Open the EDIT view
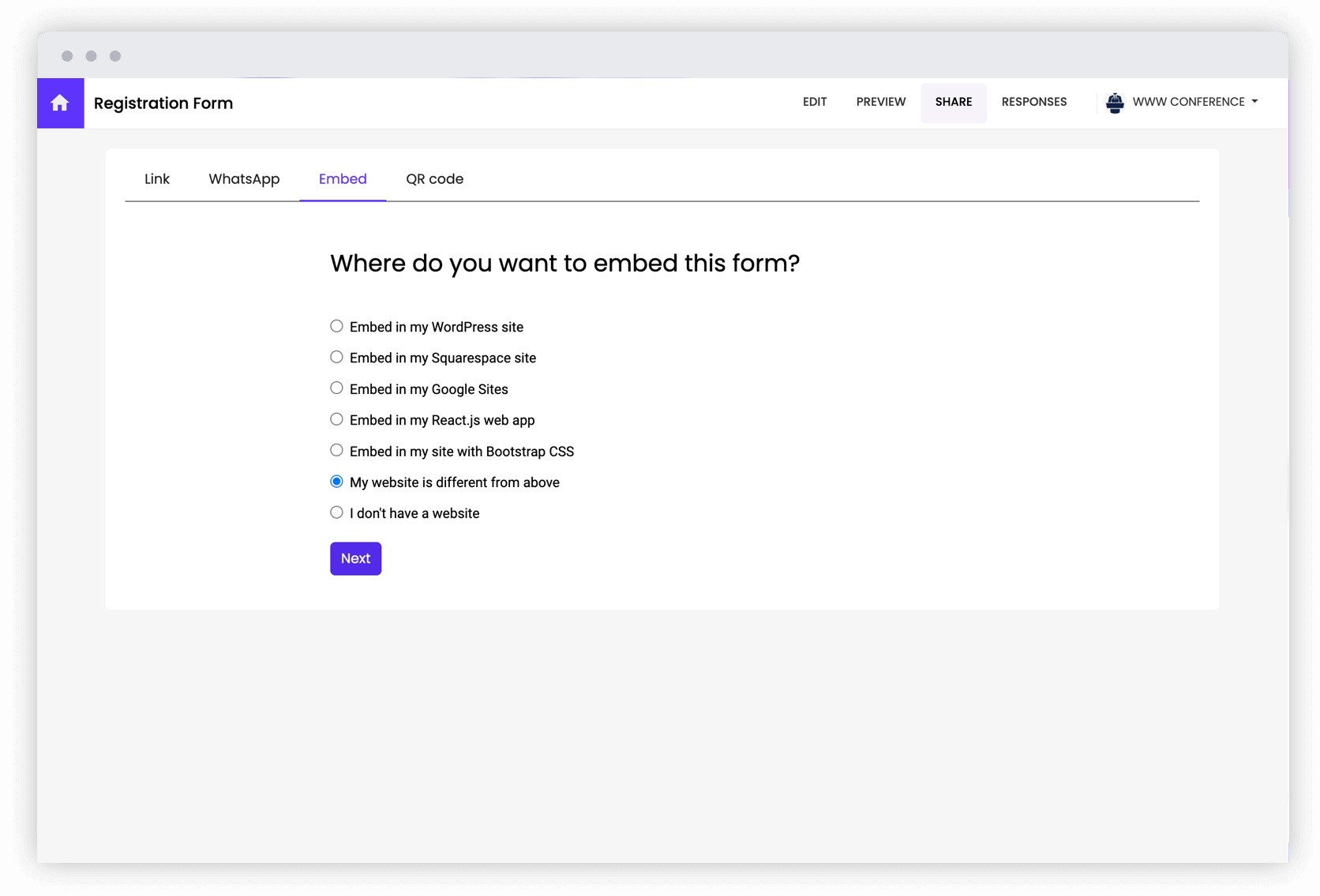 (x=815, y=102)
